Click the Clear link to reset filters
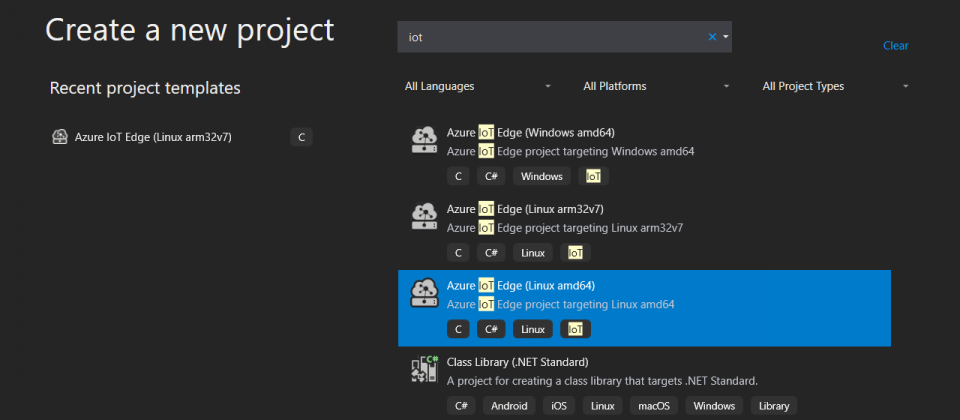Viewport: 960px width, 420px height. coord(896,46)
